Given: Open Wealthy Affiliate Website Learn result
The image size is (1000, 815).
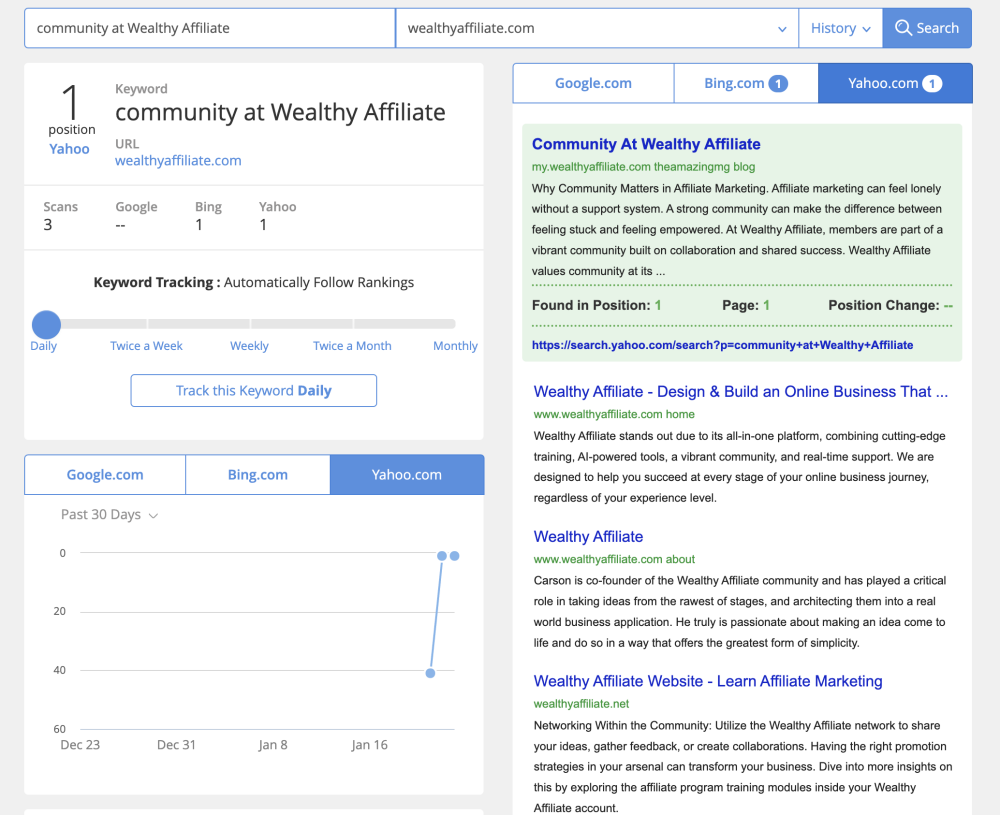Looking at the screenshot, I should (708, 681).
